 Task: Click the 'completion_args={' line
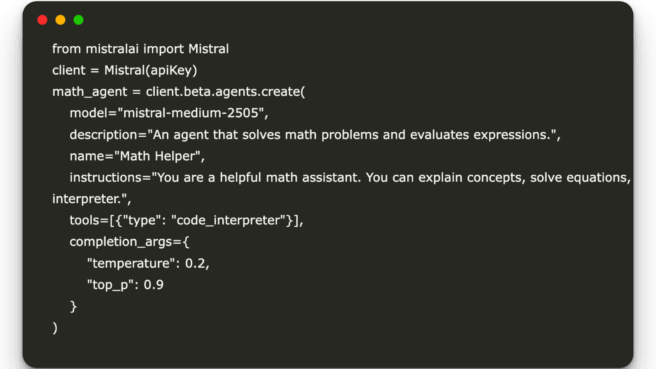click(x=129, y=242)
